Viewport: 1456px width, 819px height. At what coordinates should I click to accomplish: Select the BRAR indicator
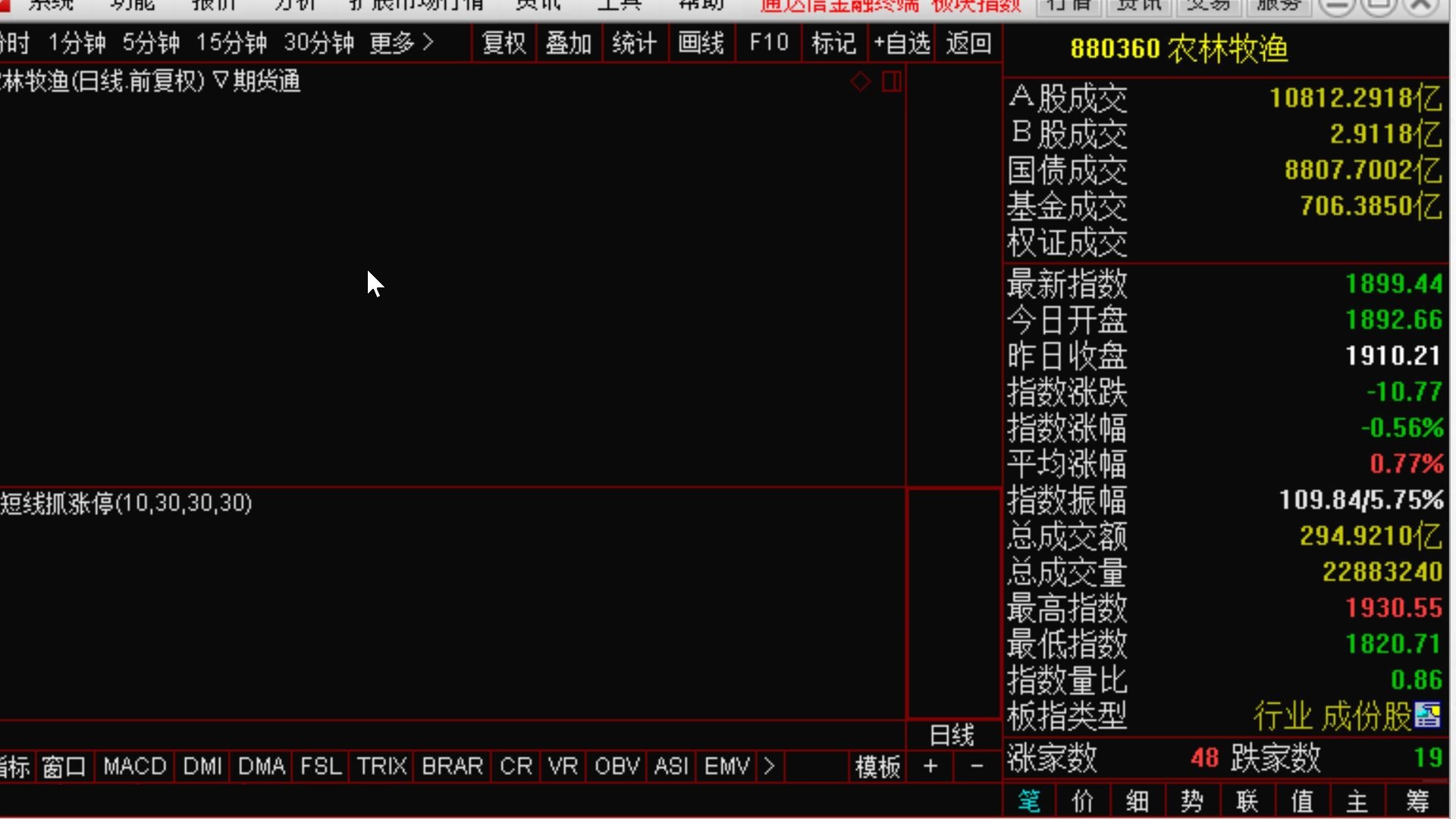(x=453, y=767)
